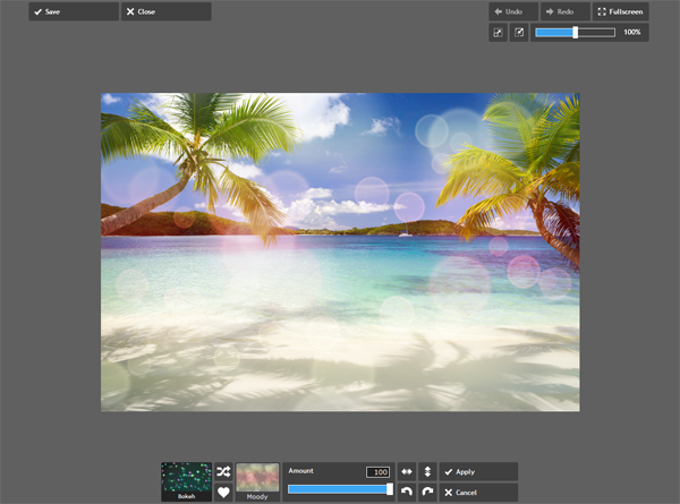This screenshot has width=680, height=504.
Task: Flip the overlay vertically
Action: click(427, 471)
